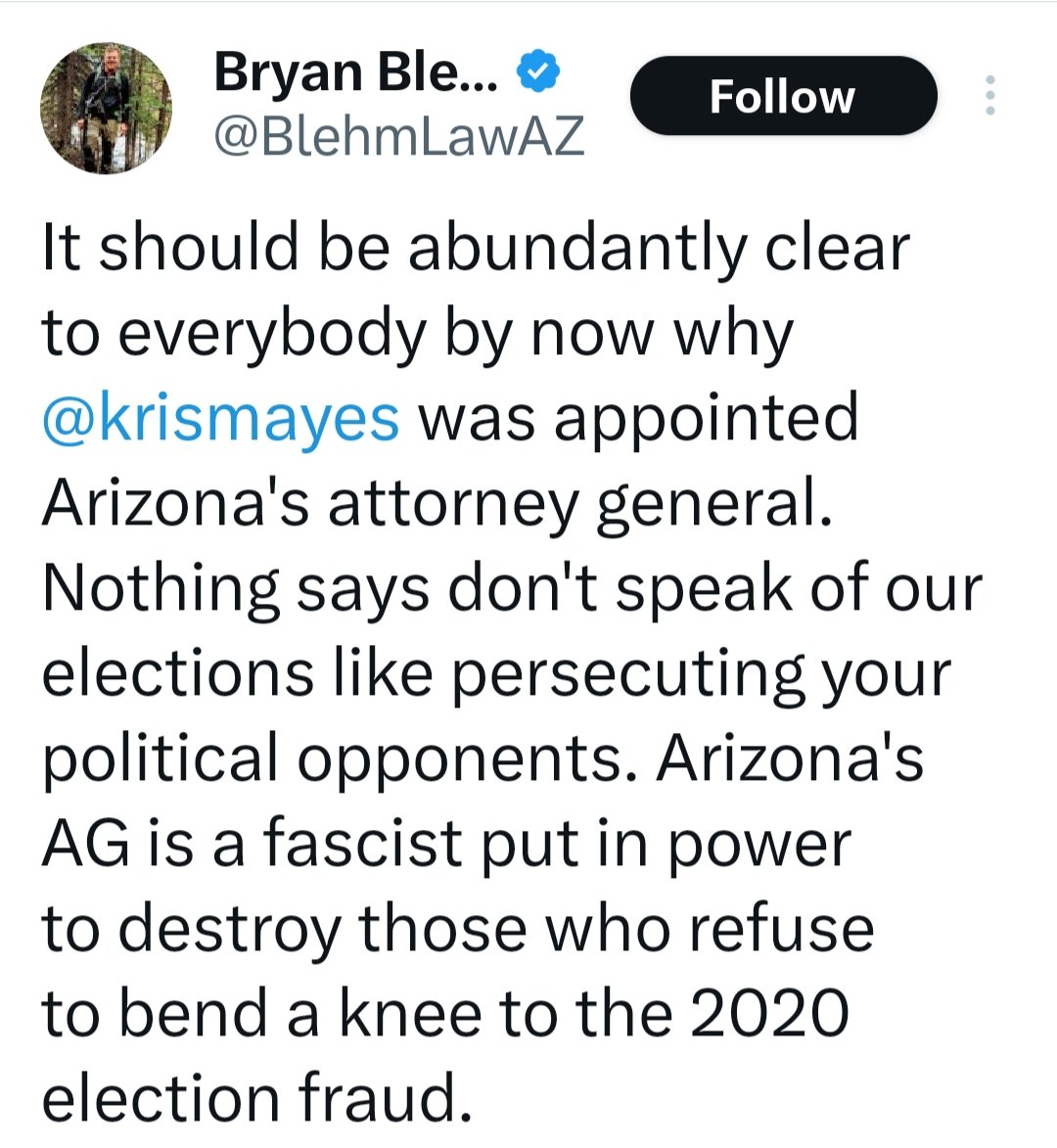This screenshot has height=1148, width=1057.
Task: Click the text 'to everybody by now why'
Action: pos(417,334)
